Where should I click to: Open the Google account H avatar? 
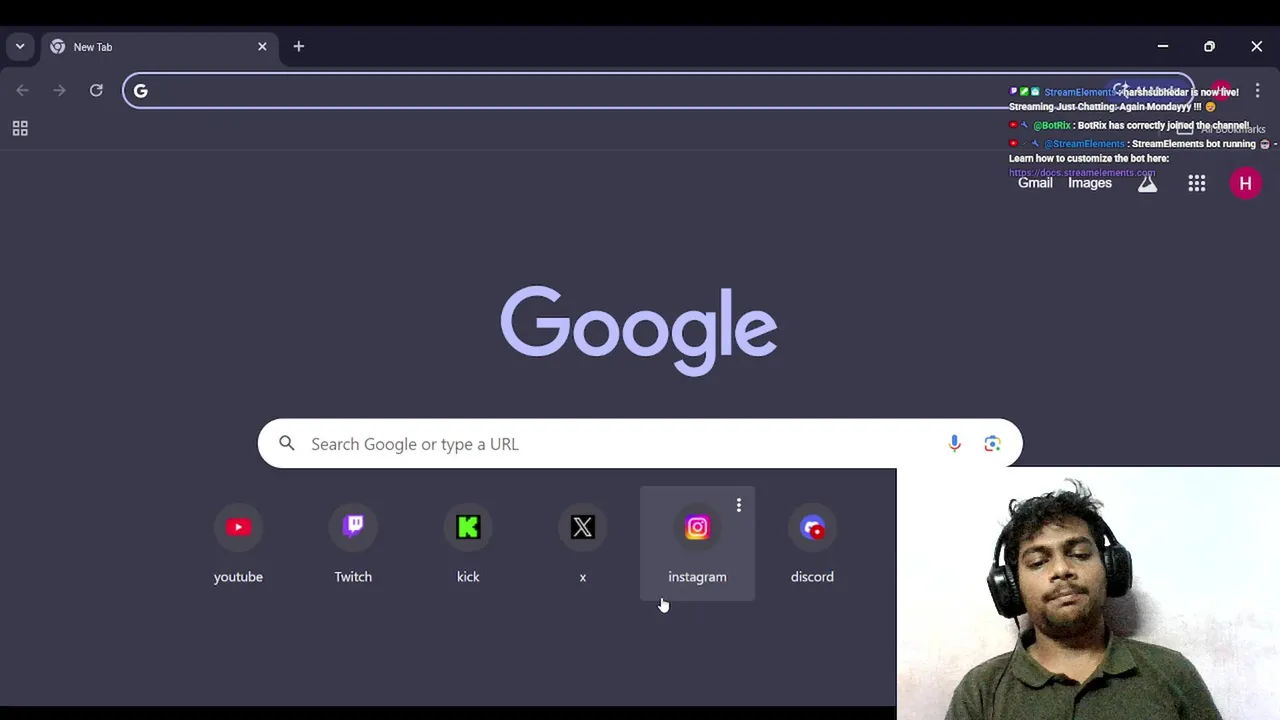1245,183
